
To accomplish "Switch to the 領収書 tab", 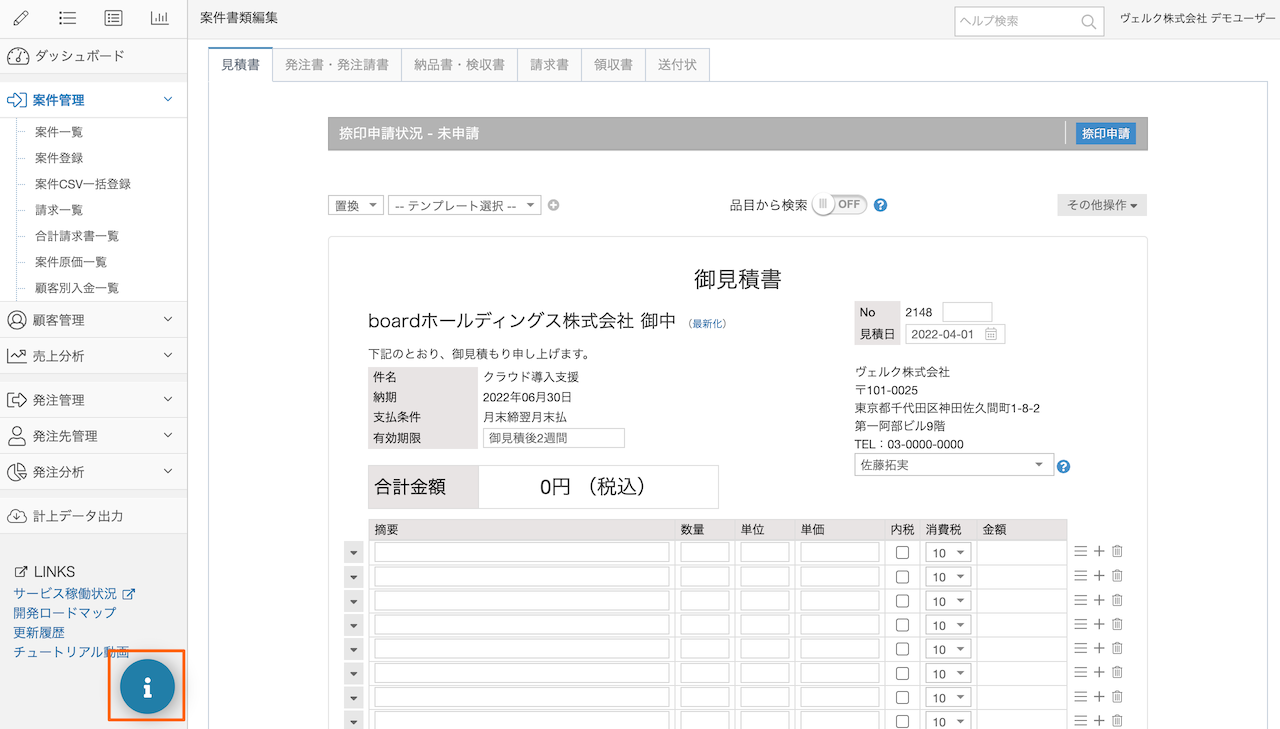I will point(613,65).
